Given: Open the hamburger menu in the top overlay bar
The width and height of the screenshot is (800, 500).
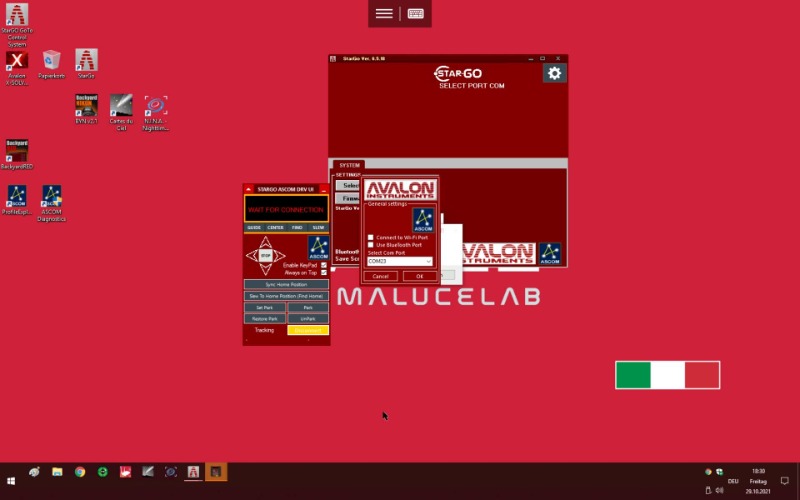Looking at the screenshot, I should tap(384, 14).
